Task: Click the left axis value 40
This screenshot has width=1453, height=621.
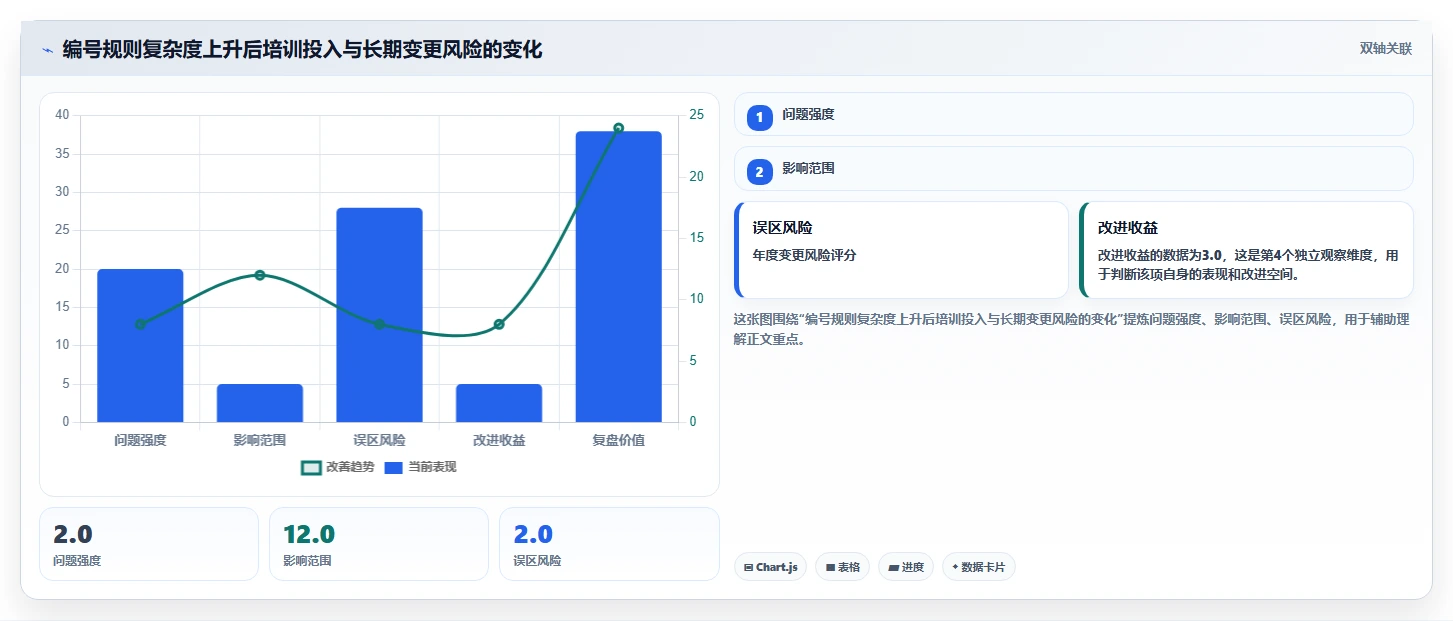Action: (x=62, y=115)
